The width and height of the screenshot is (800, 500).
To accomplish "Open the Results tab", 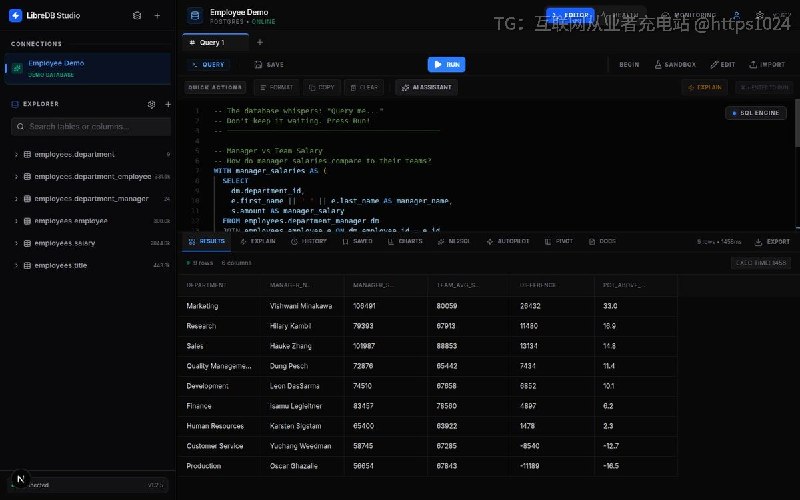I will pyautogui.click(x=207, y=241).
